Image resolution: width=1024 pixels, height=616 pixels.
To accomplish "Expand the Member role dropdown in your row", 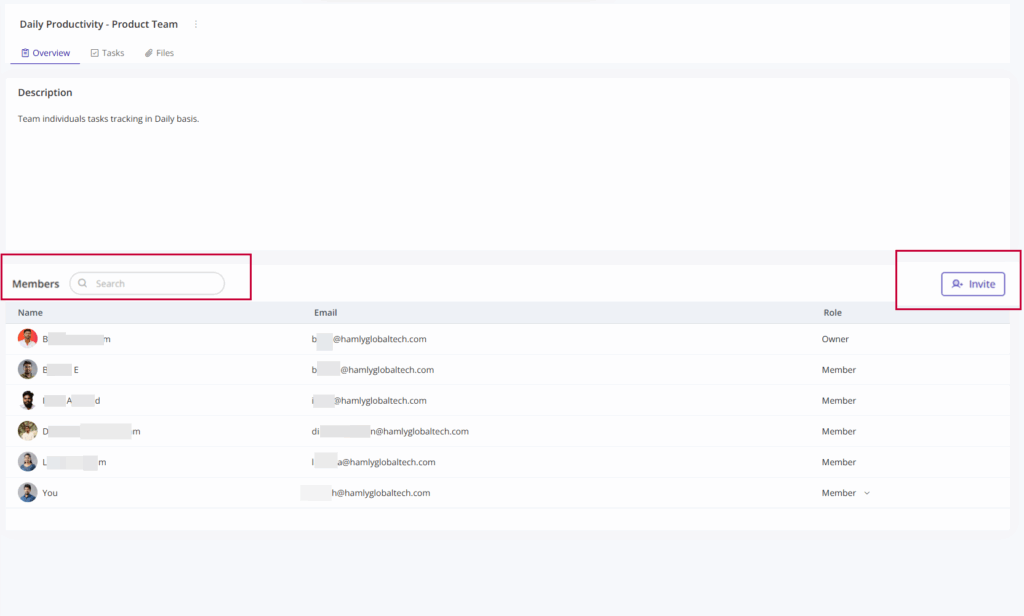I will [866, 493].
